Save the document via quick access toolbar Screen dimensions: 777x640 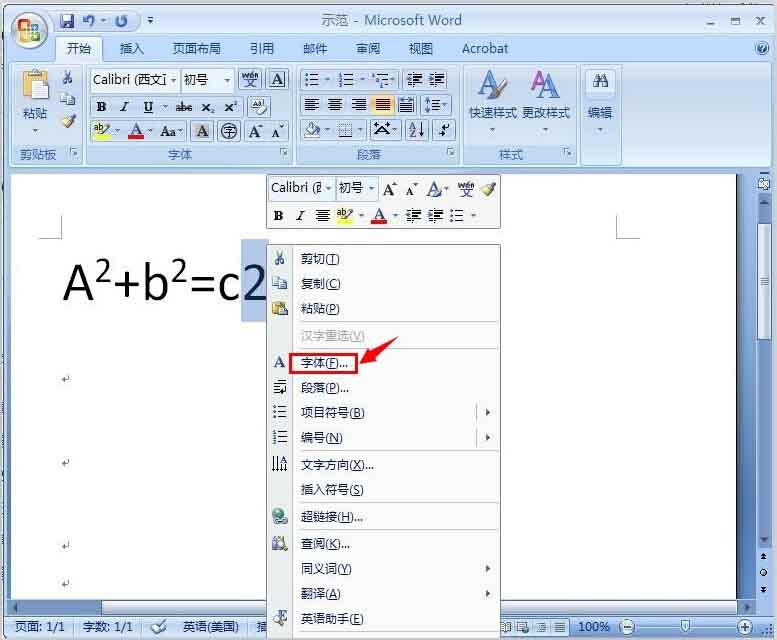(x=67, y=21)
